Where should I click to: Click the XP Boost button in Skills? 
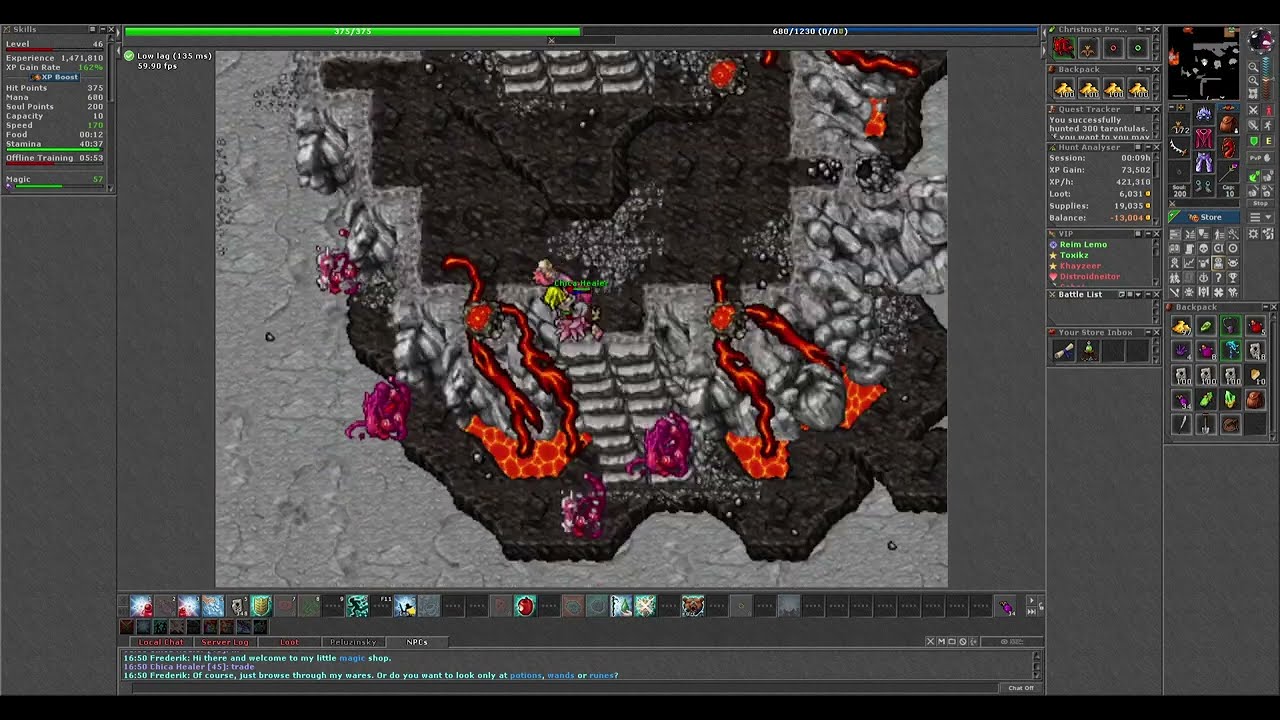coord(55,77)
